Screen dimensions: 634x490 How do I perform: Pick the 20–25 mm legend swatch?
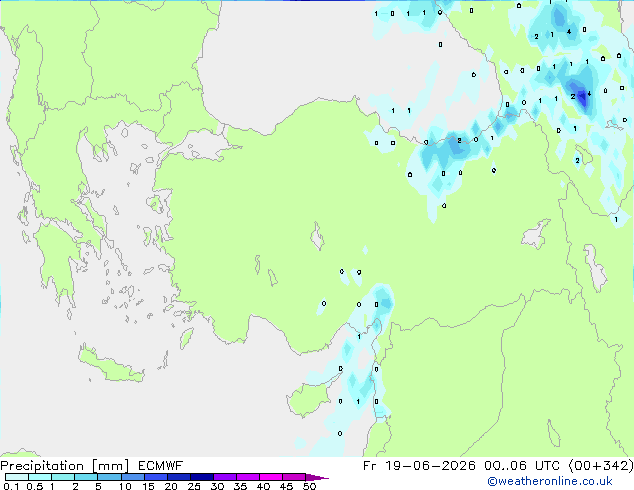[x=179, y=477]
